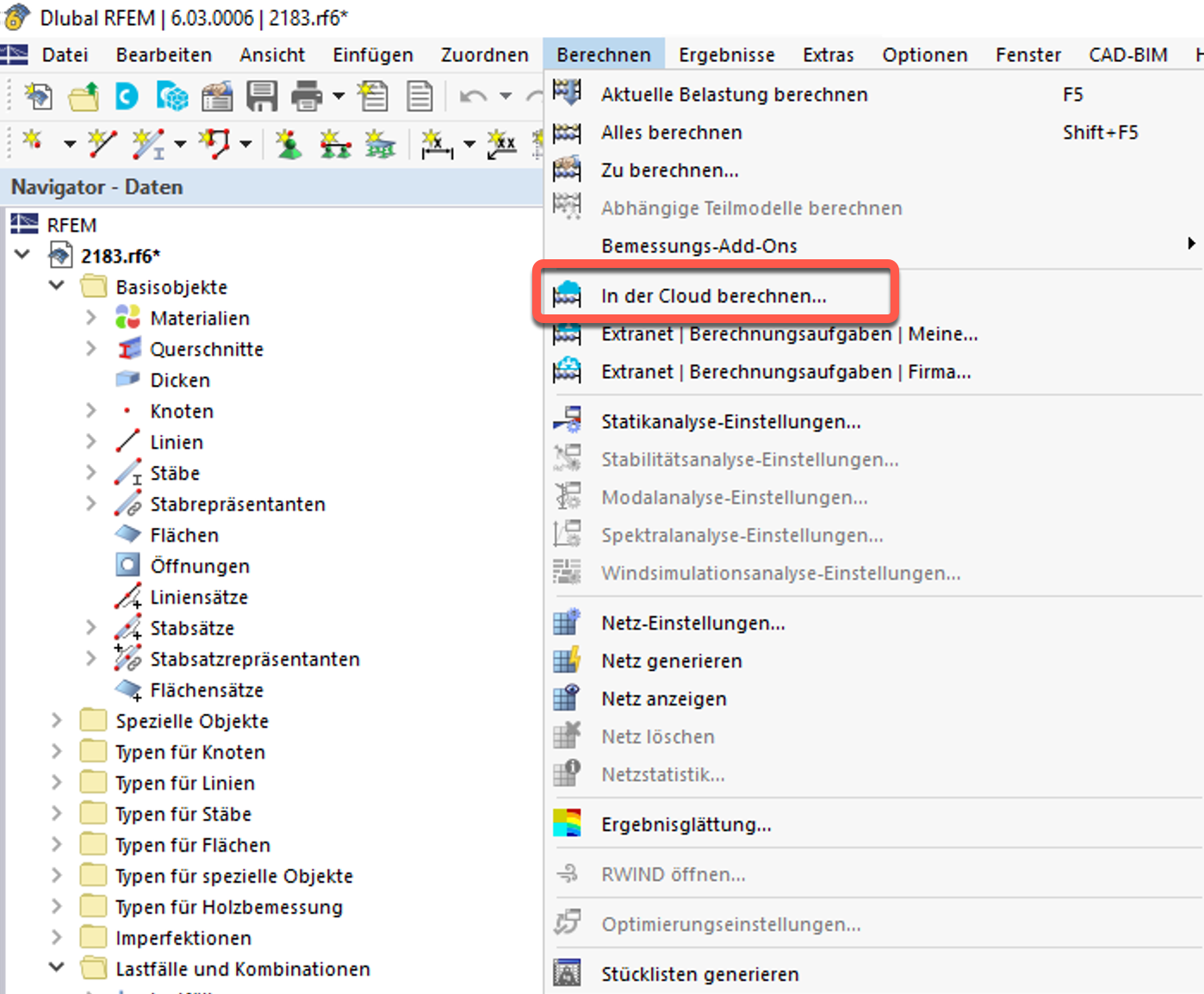Open the Ansicht menu
1204x994 pixels.
(x=272, y=54)
